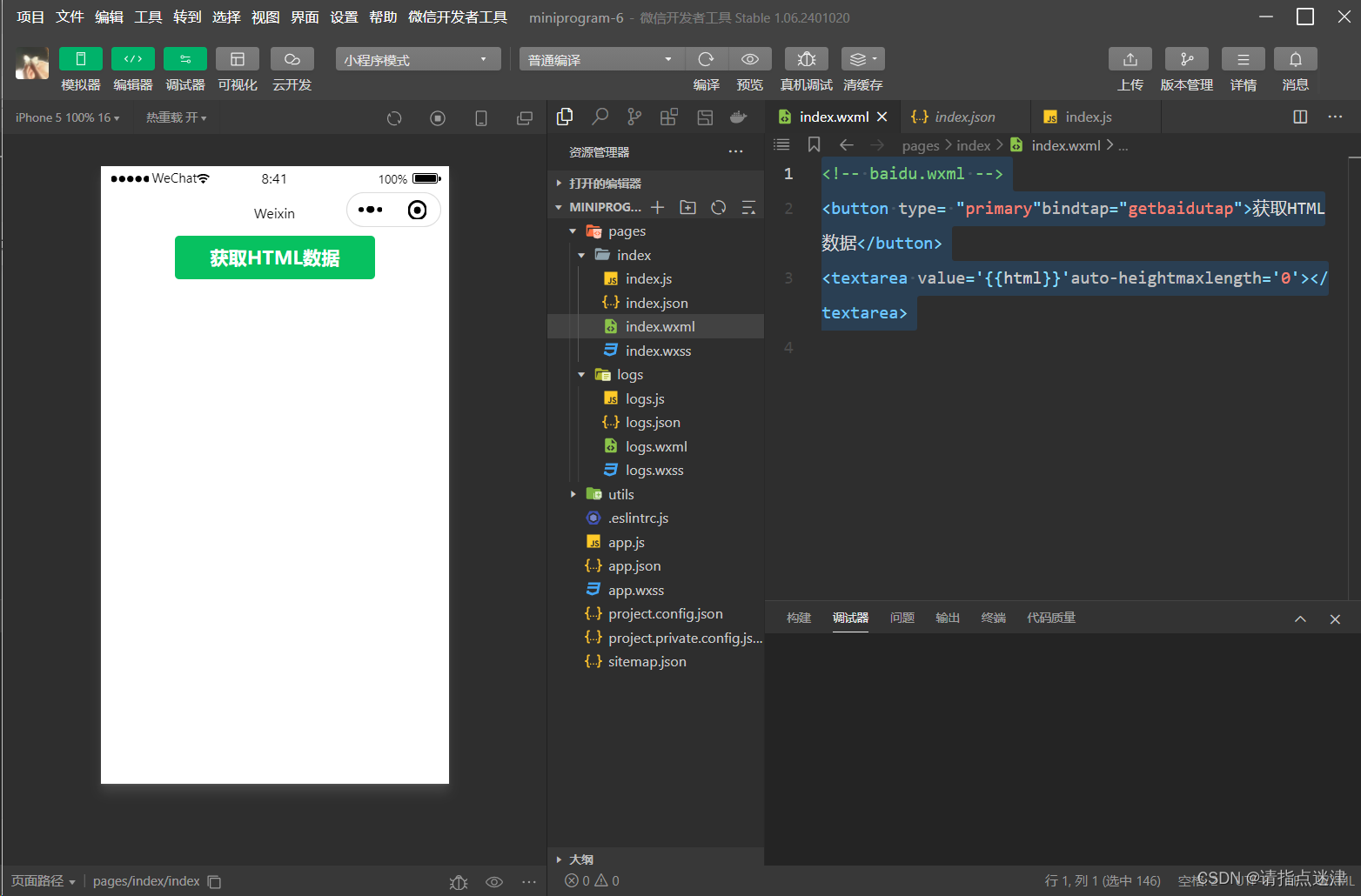This screenshot has width=1361, height=896.
Task: Toggle the debugger panel button
Action: 185,59
